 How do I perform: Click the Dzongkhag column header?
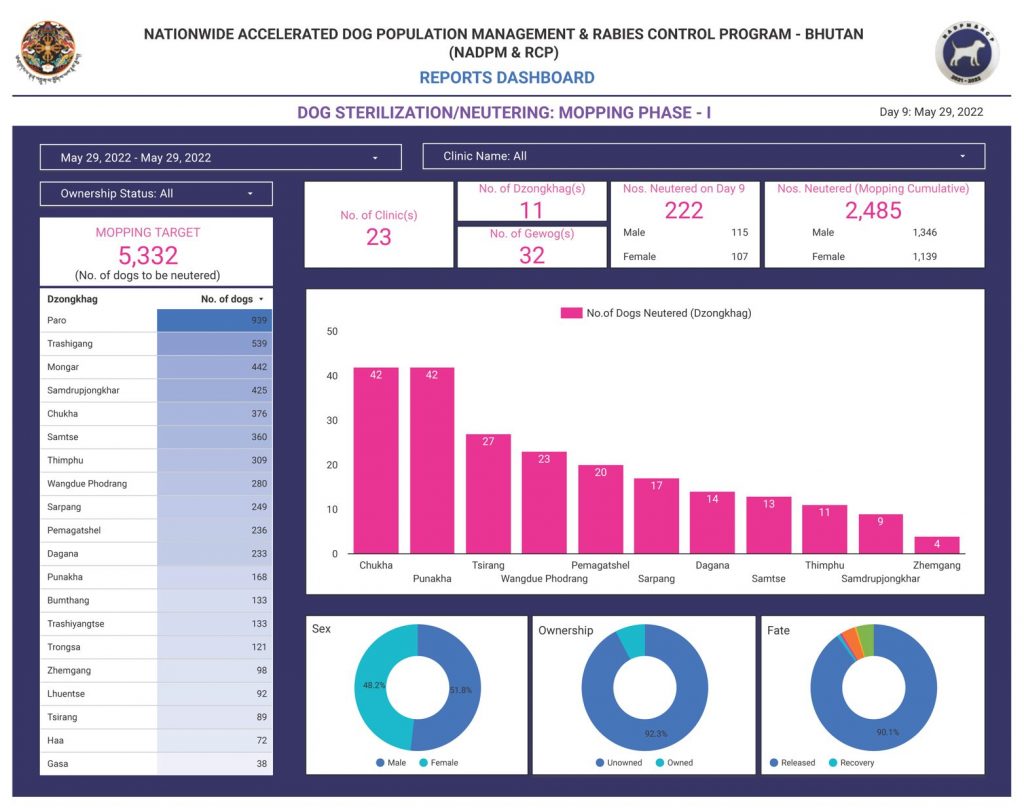pyautogui.click(x=72, y=299)
